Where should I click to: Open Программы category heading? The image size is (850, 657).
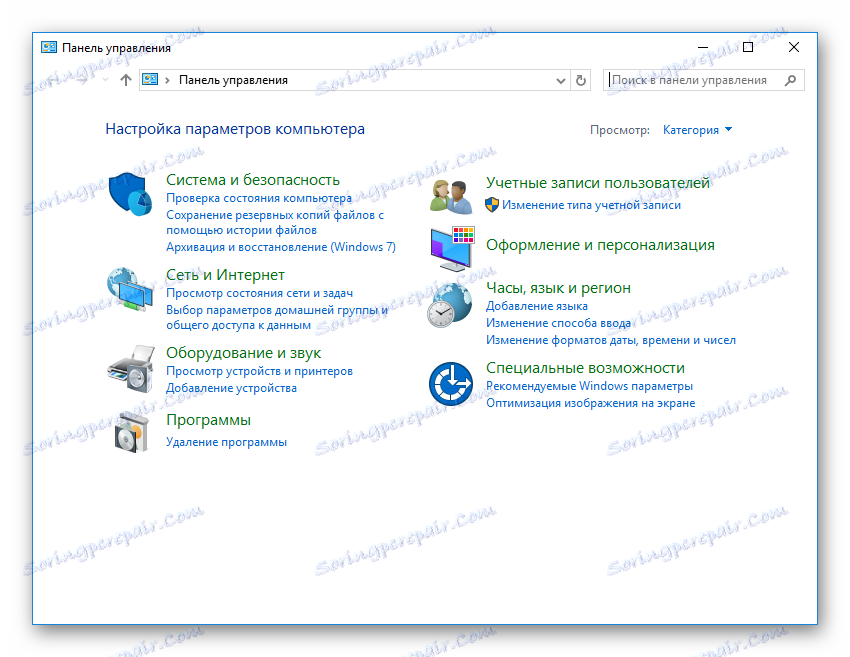pyautogui.click(x=208, y=420)
